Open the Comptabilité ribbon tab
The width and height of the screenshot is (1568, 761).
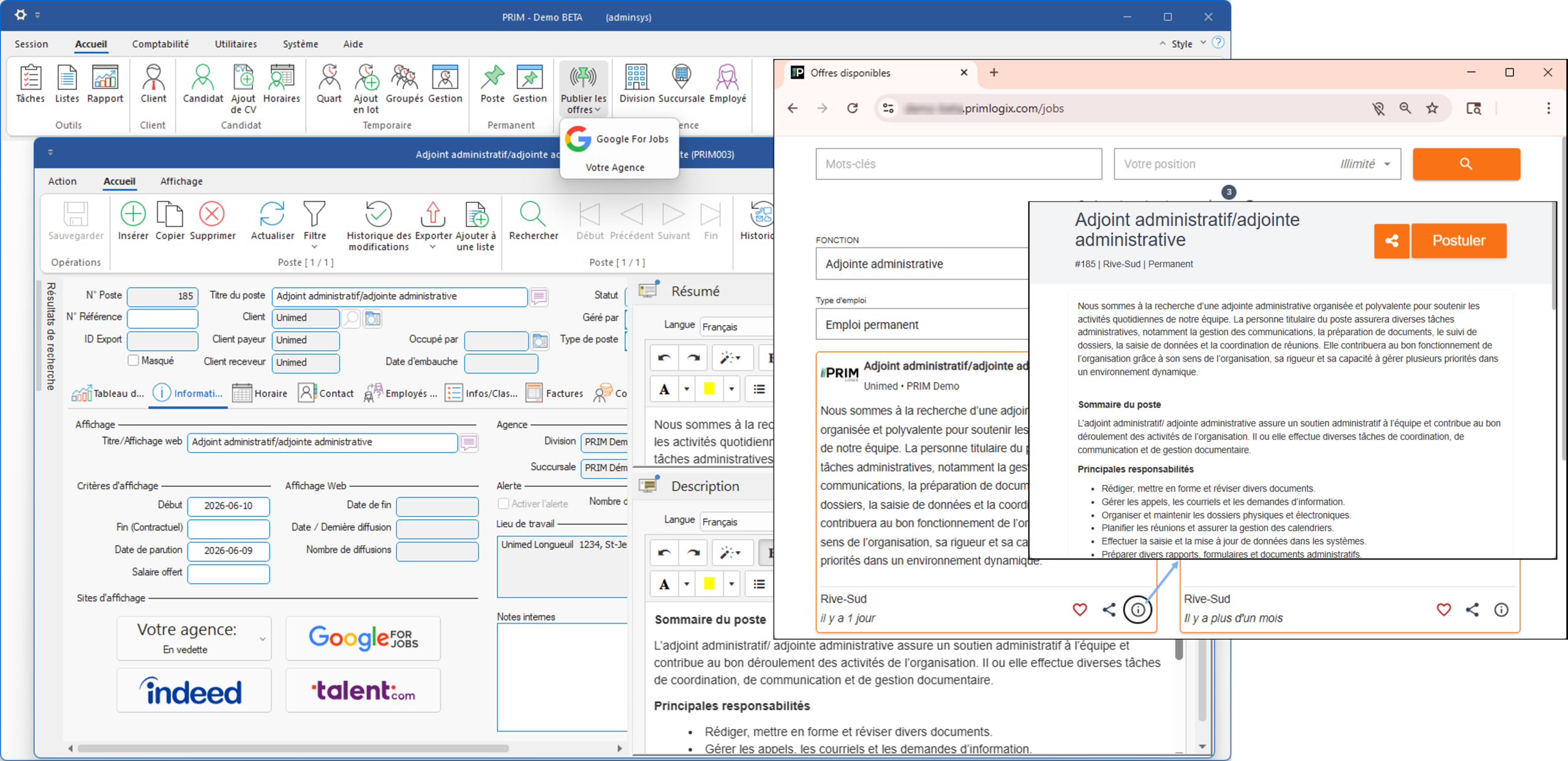point(160,44)
